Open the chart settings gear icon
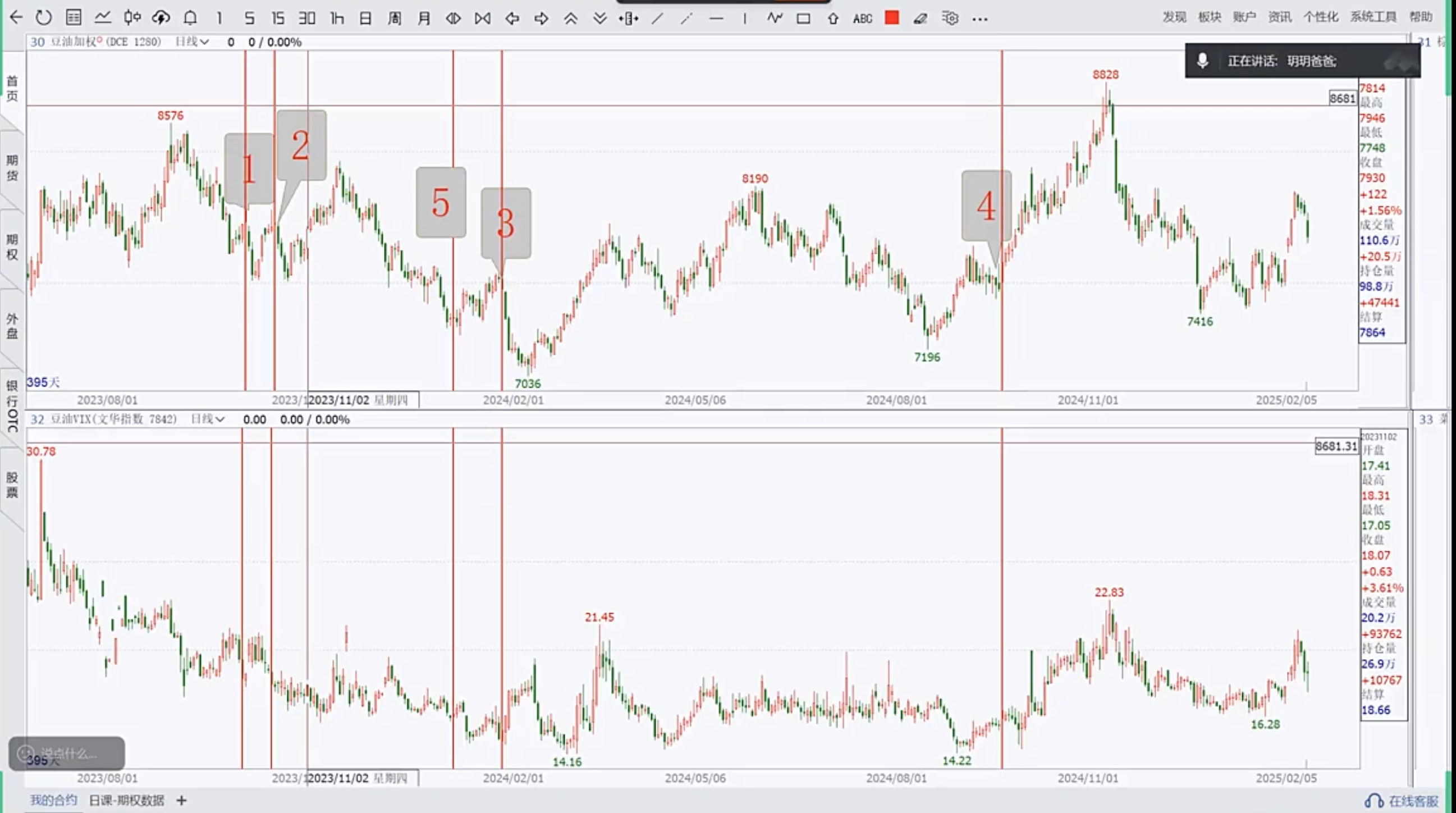 [950, 18]
